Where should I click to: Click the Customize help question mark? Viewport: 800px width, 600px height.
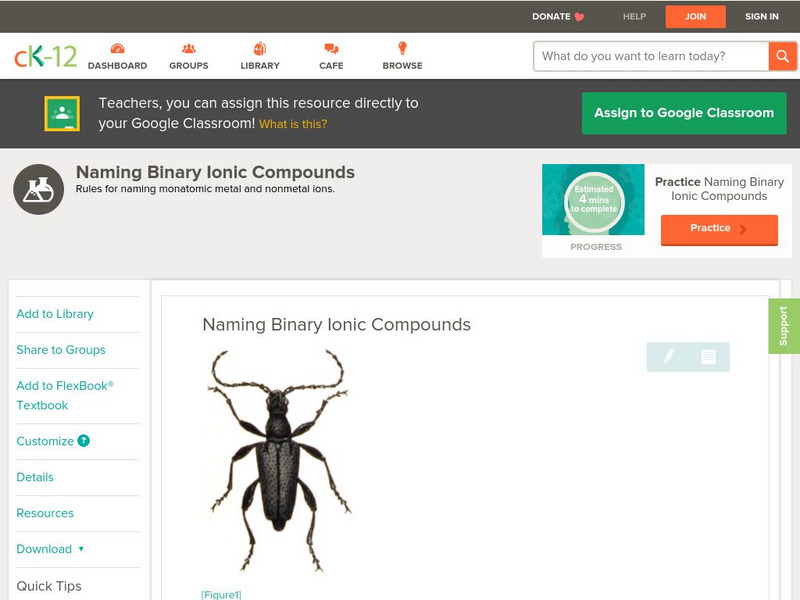point(84,441)
